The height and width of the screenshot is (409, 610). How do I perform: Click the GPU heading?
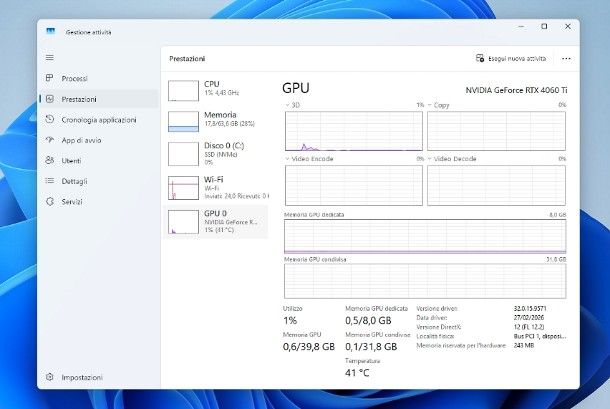point(296,88)
